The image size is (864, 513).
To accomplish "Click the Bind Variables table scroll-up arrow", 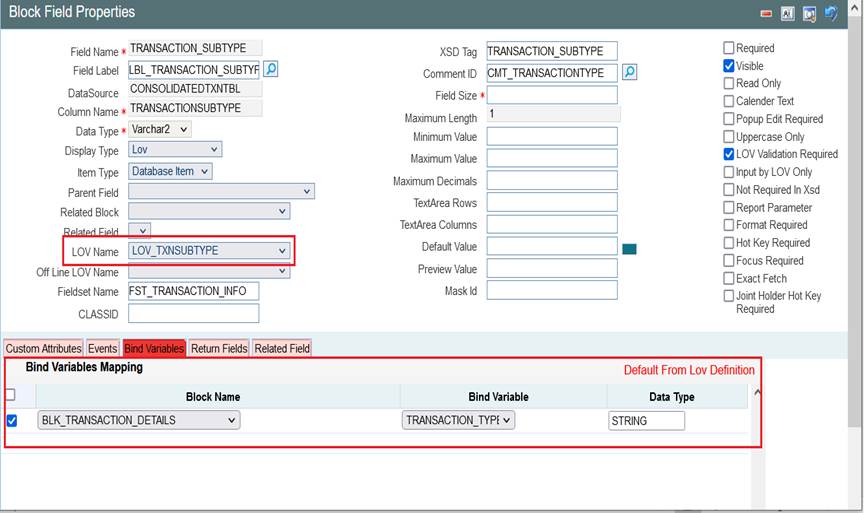I will pyautogui.click(x=757, y=392).
